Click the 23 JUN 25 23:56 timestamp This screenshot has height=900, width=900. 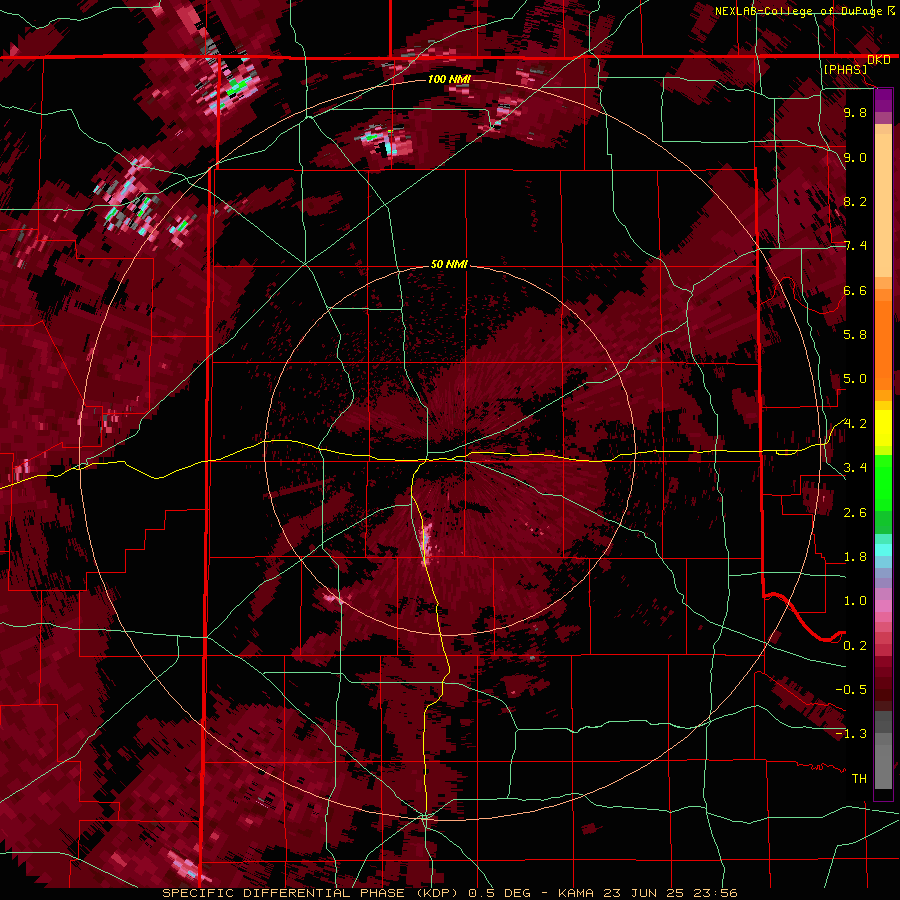coord(669,893)
